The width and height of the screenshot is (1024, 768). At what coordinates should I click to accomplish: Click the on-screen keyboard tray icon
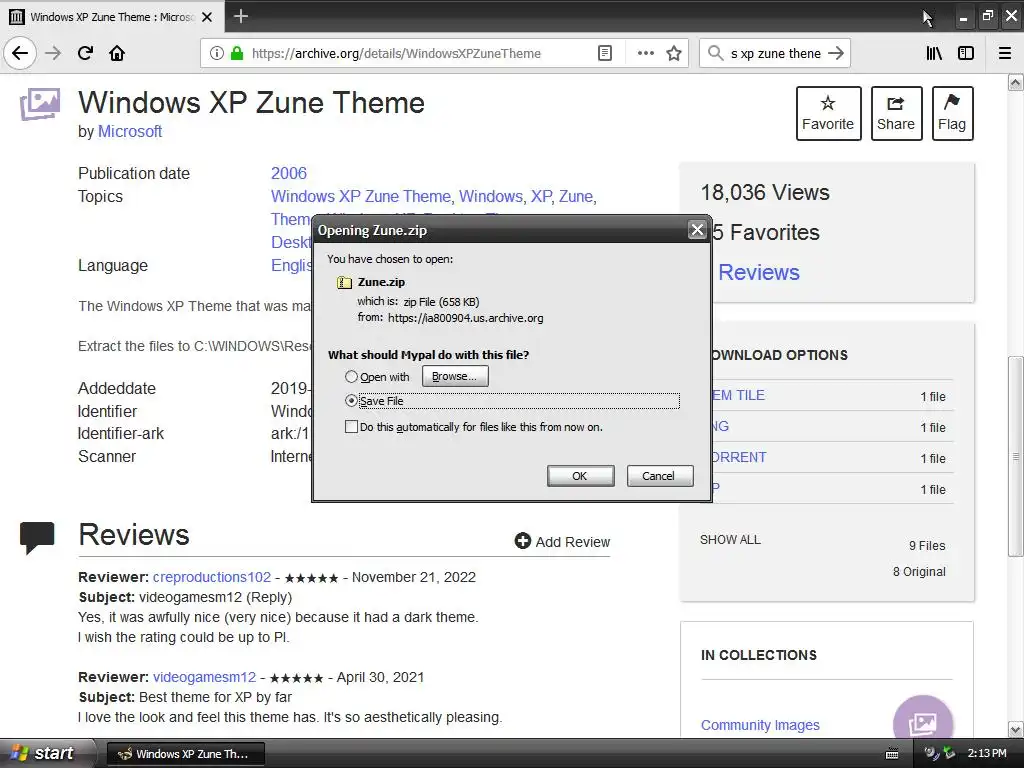pyautogui.click(x=891, y=754)
